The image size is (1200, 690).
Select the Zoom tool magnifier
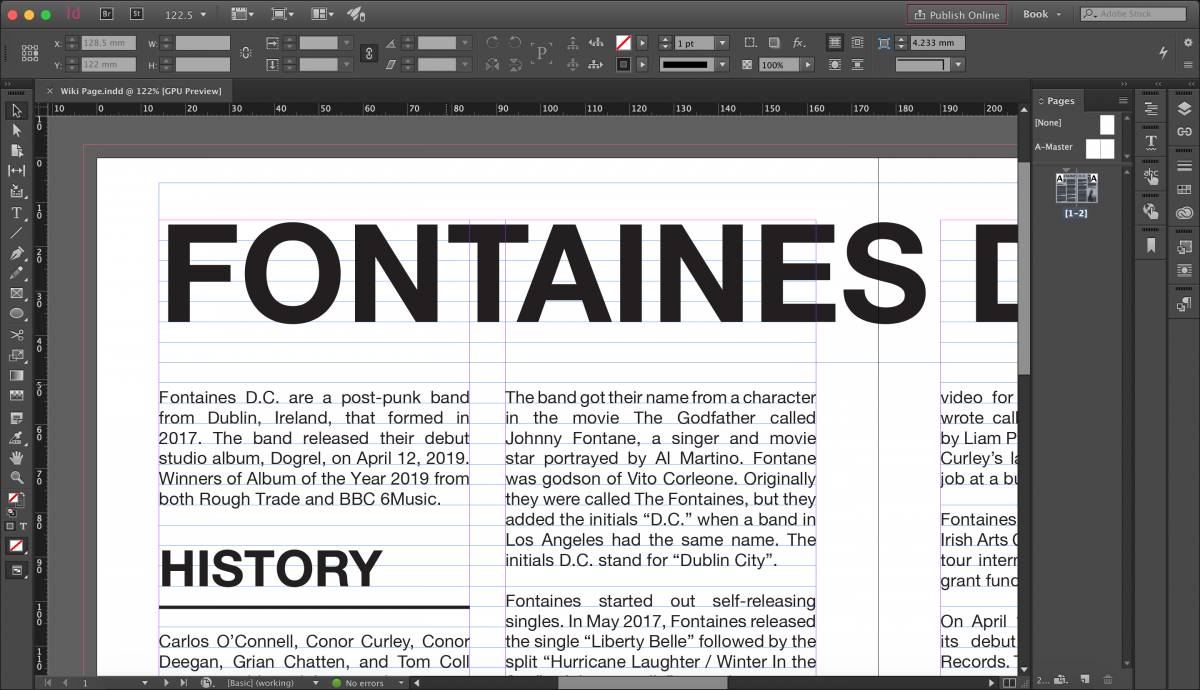coord(17,477)
